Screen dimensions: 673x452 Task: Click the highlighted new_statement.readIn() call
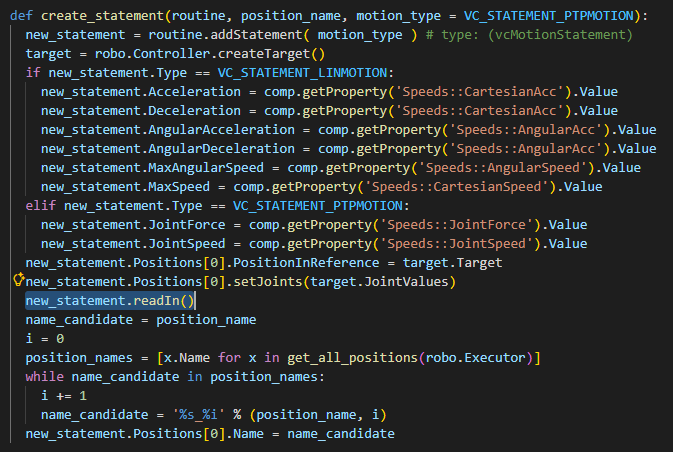(x=111, y=300)
